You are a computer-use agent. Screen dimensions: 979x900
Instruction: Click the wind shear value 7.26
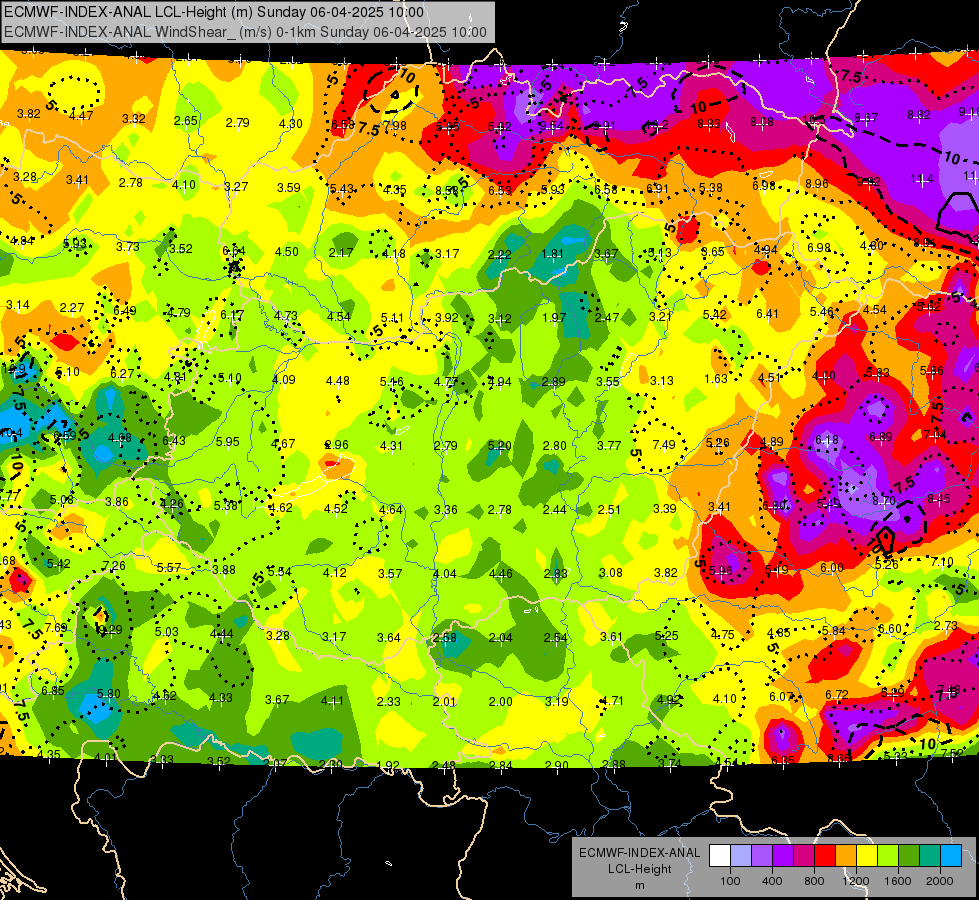pyautogui.click(x=114, y=566)
